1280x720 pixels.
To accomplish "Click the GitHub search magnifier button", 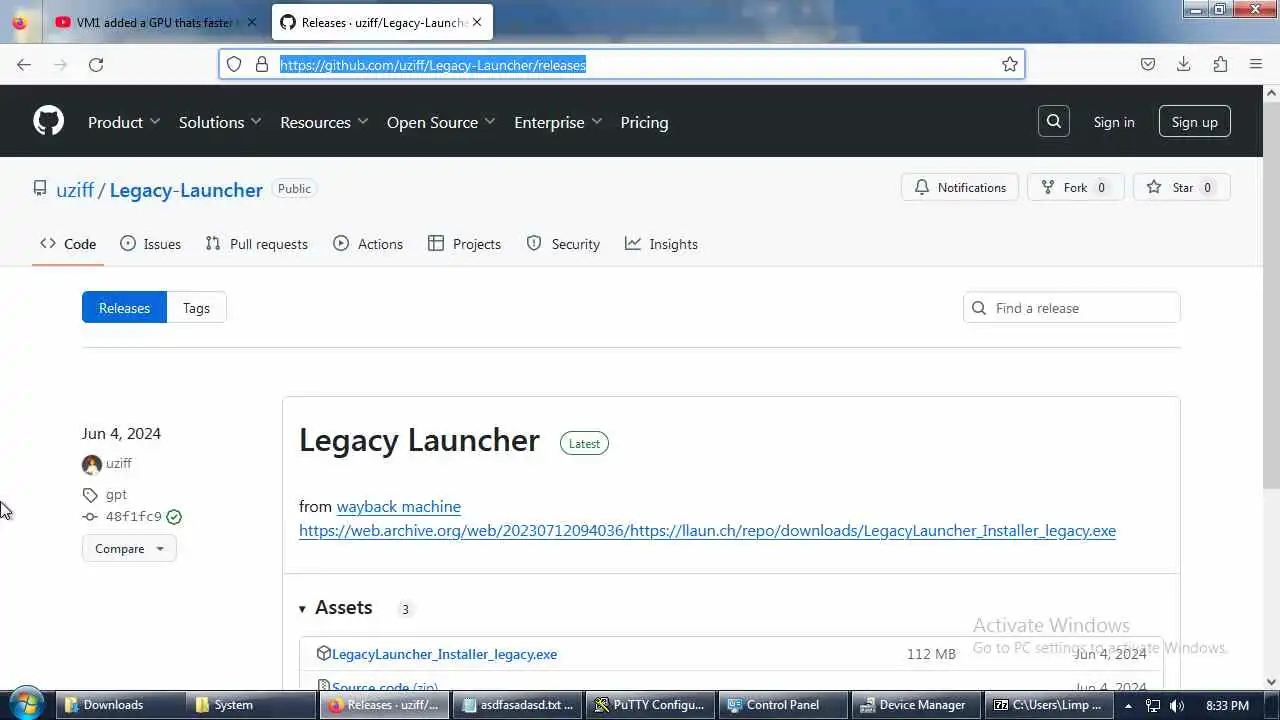I will pyautogui.click(x=1054, y=121).
